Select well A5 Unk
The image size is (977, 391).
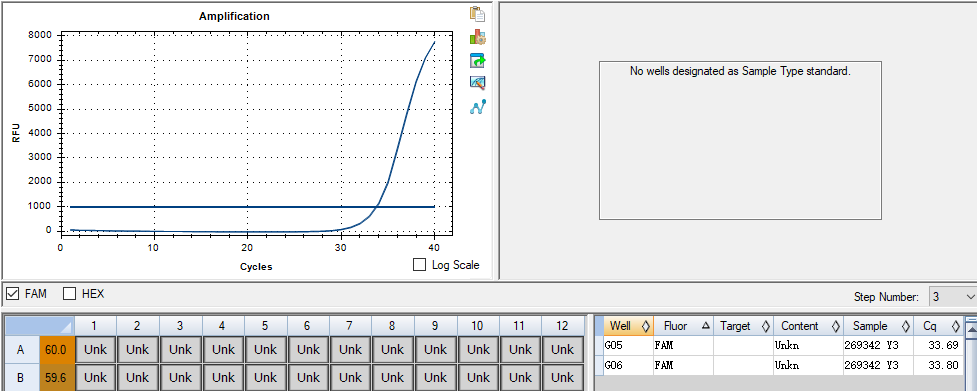coord(265,350)
